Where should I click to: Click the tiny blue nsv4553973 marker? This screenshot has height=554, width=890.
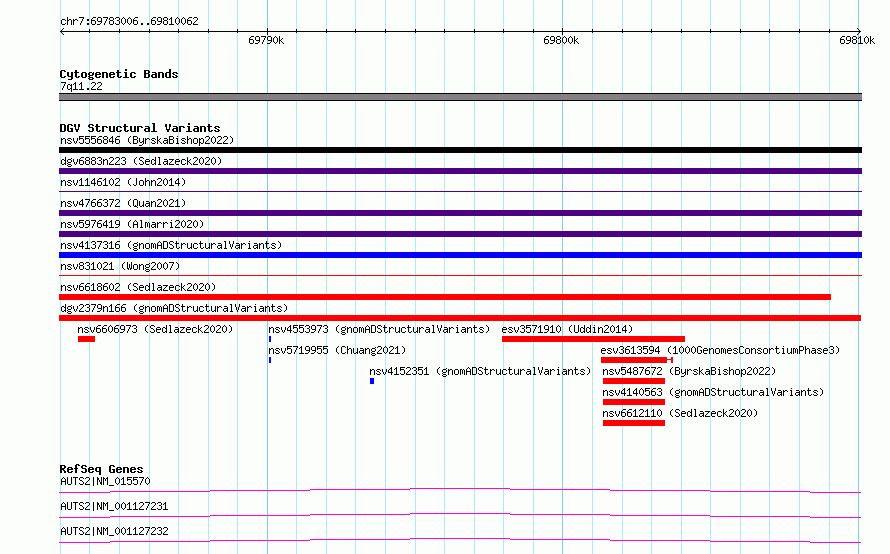pyautogui.click(x=270, y=339)
